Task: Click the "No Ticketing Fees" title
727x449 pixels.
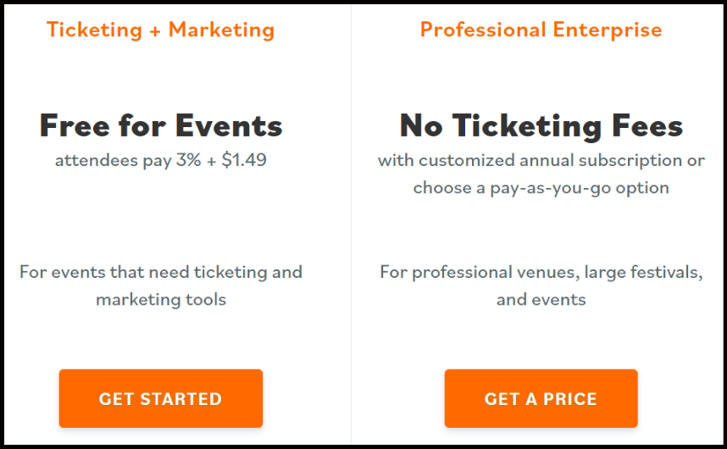Action: click(541, 126)
